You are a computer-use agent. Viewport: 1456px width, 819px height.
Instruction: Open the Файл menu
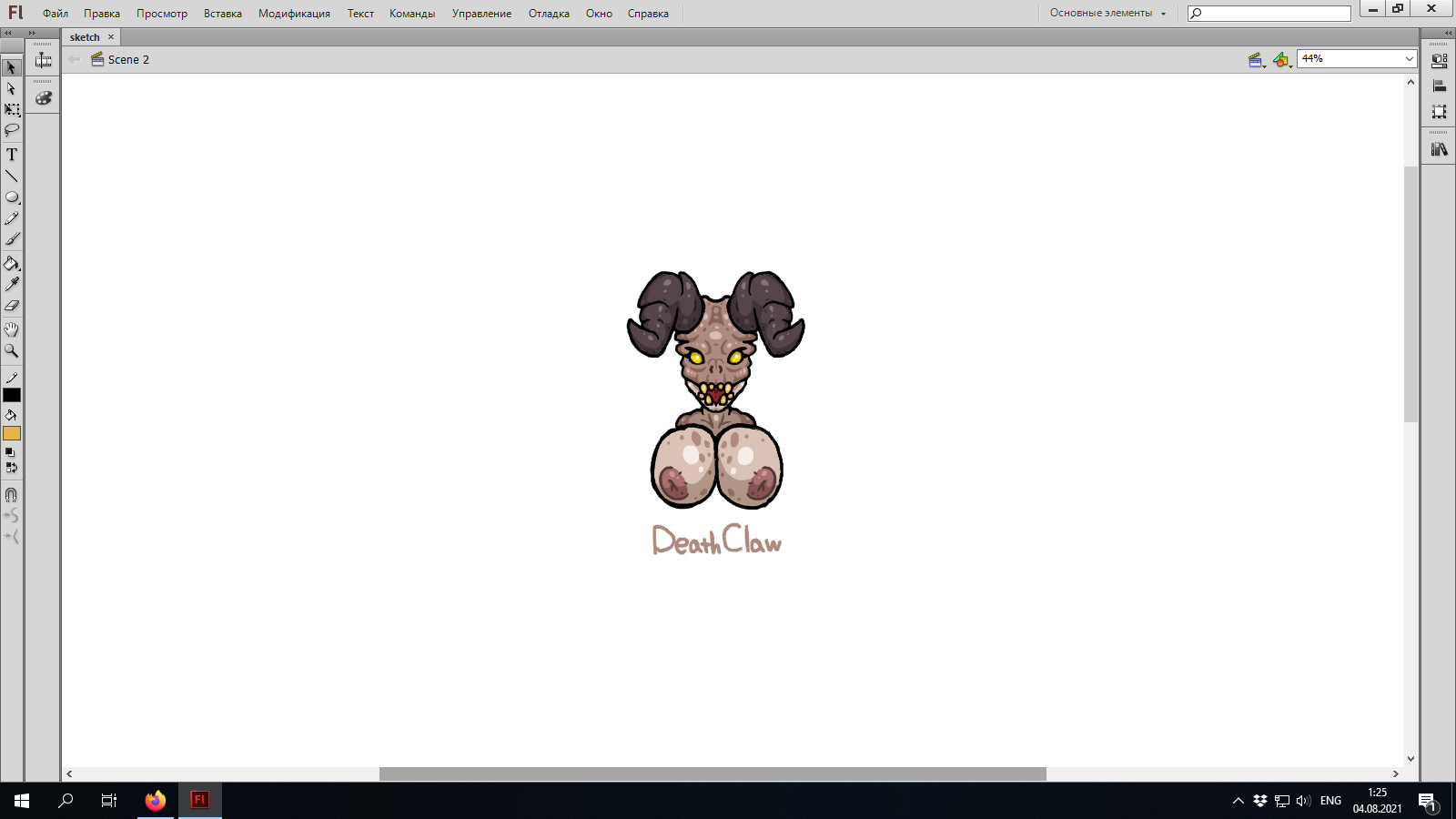tap(56, 14)
